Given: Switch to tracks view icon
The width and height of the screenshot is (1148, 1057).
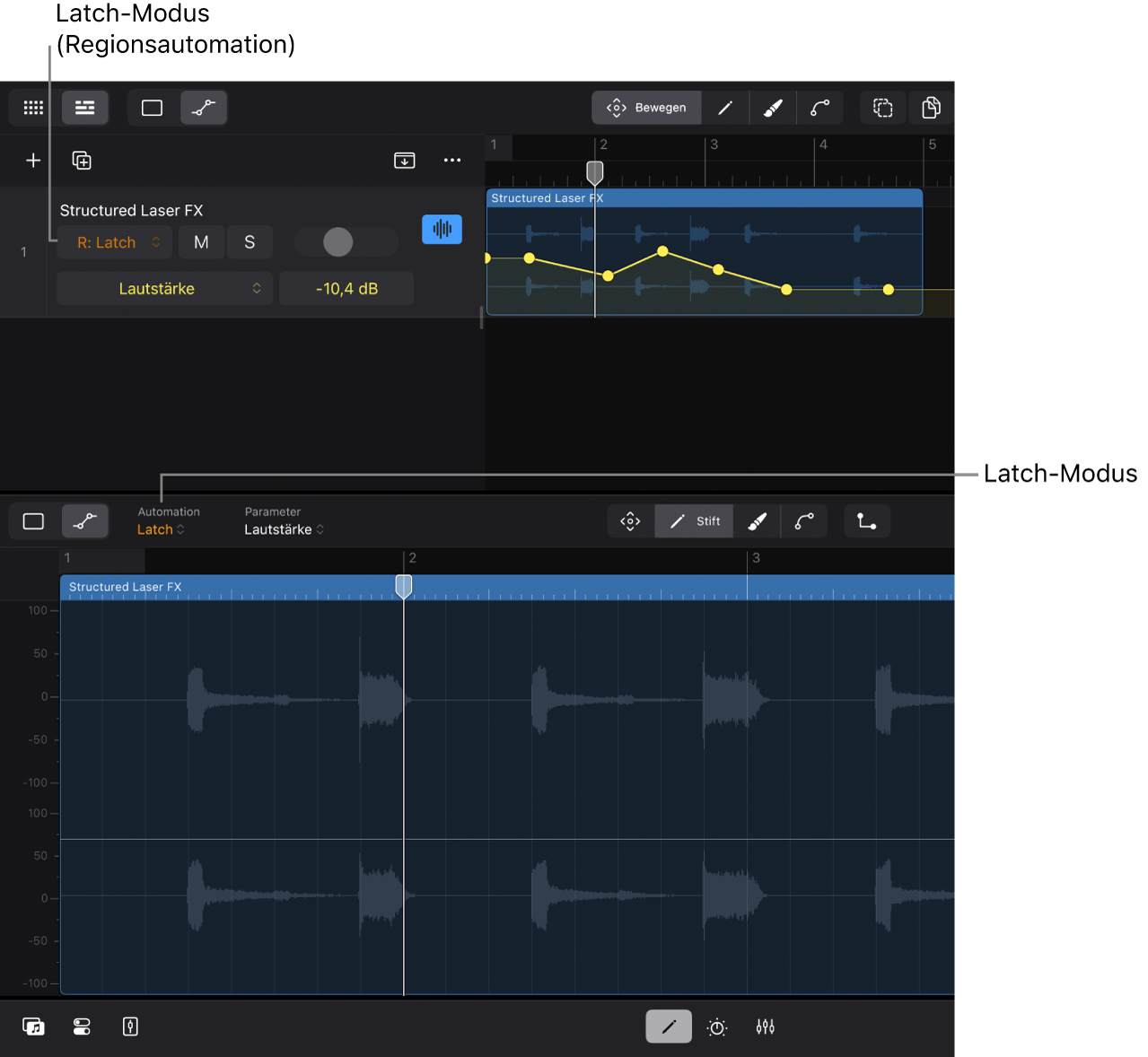Looking at the screenshot, I should pyautogui.click(x=85, y=108).
